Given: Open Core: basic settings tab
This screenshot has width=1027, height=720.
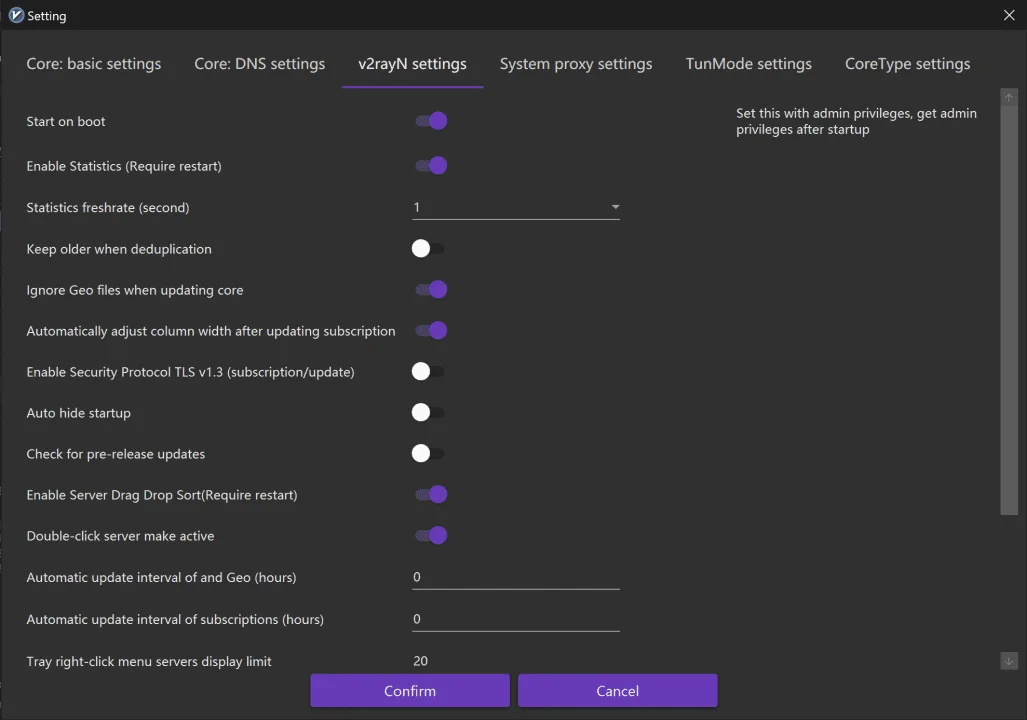Looking at the screenshot, I should pyautogui.click(x=94, y=64).
